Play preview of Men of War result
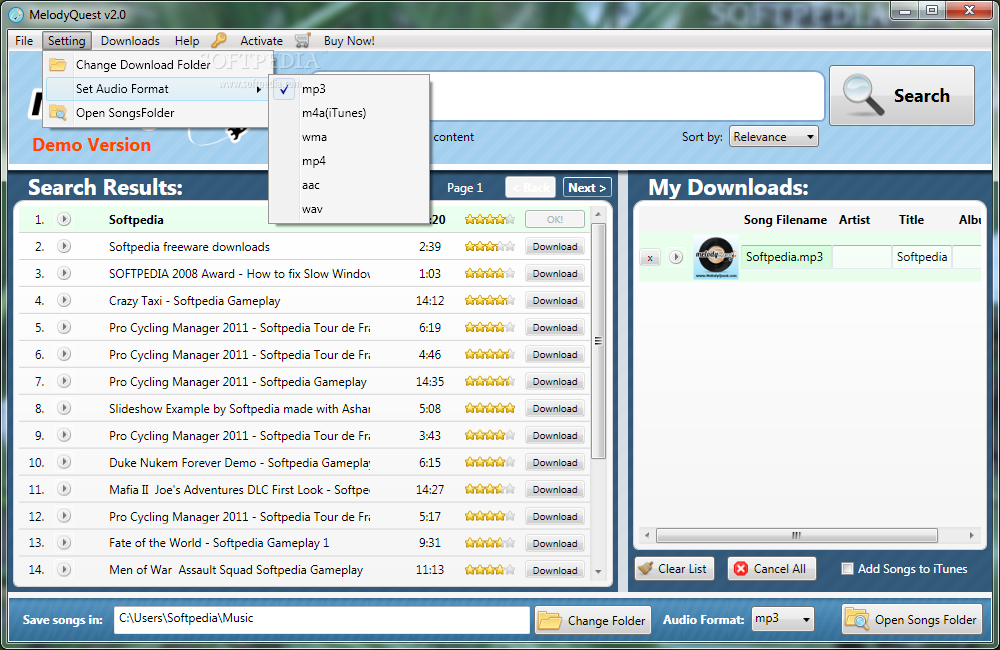 (64, 570)
